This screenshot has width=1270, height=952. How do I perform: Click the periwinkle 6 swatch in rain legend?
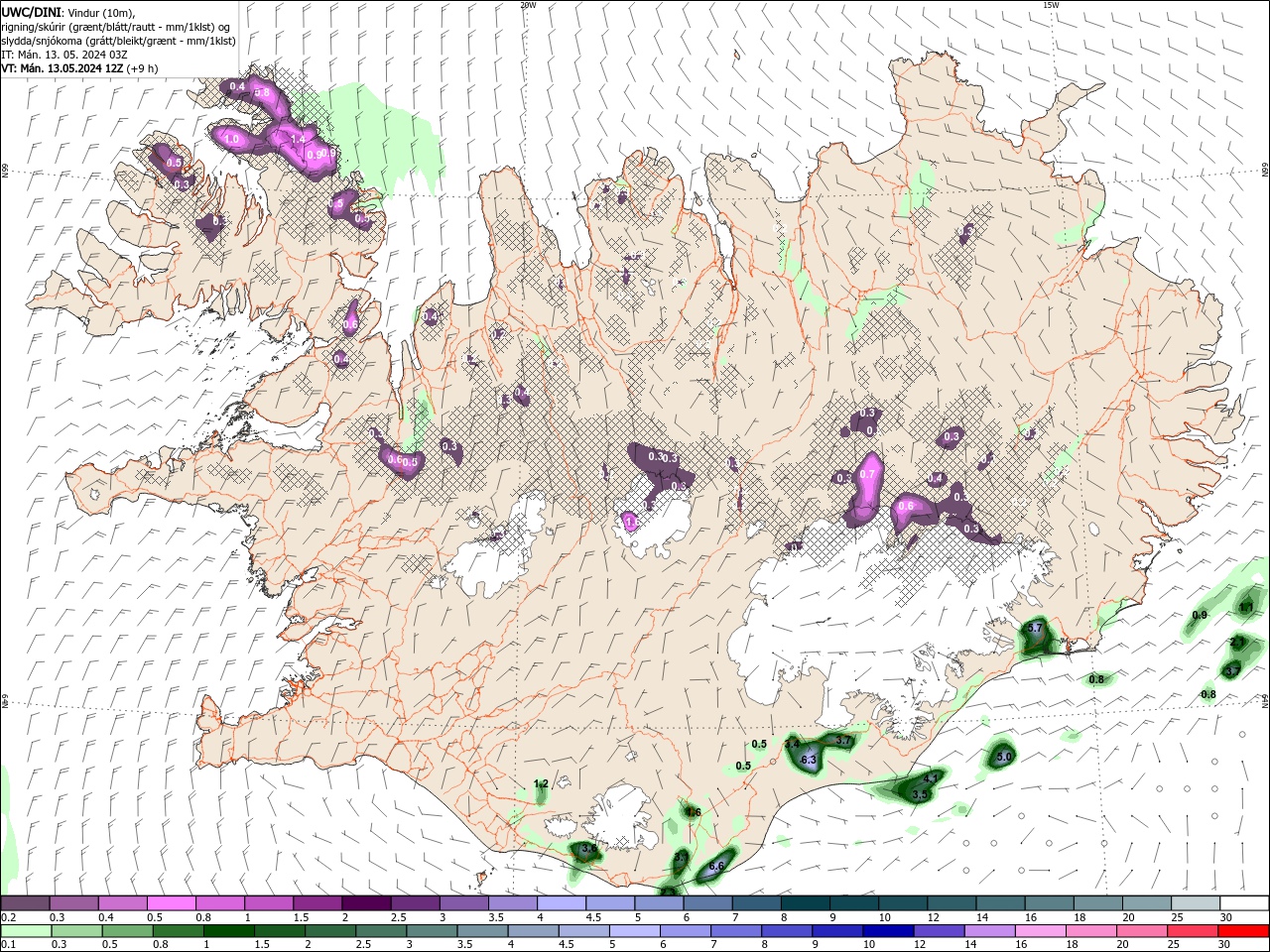click(x=686, y=931)
